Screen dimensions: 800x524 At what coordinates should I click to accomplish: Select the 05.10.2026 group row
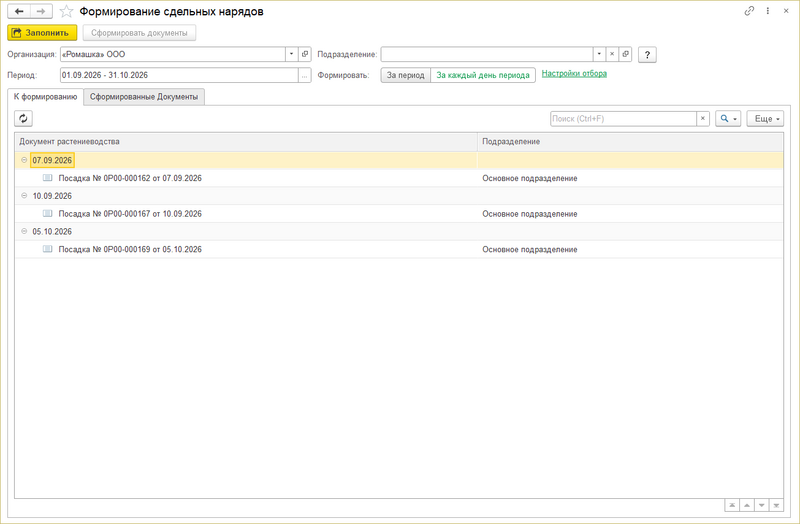[398, 232]
